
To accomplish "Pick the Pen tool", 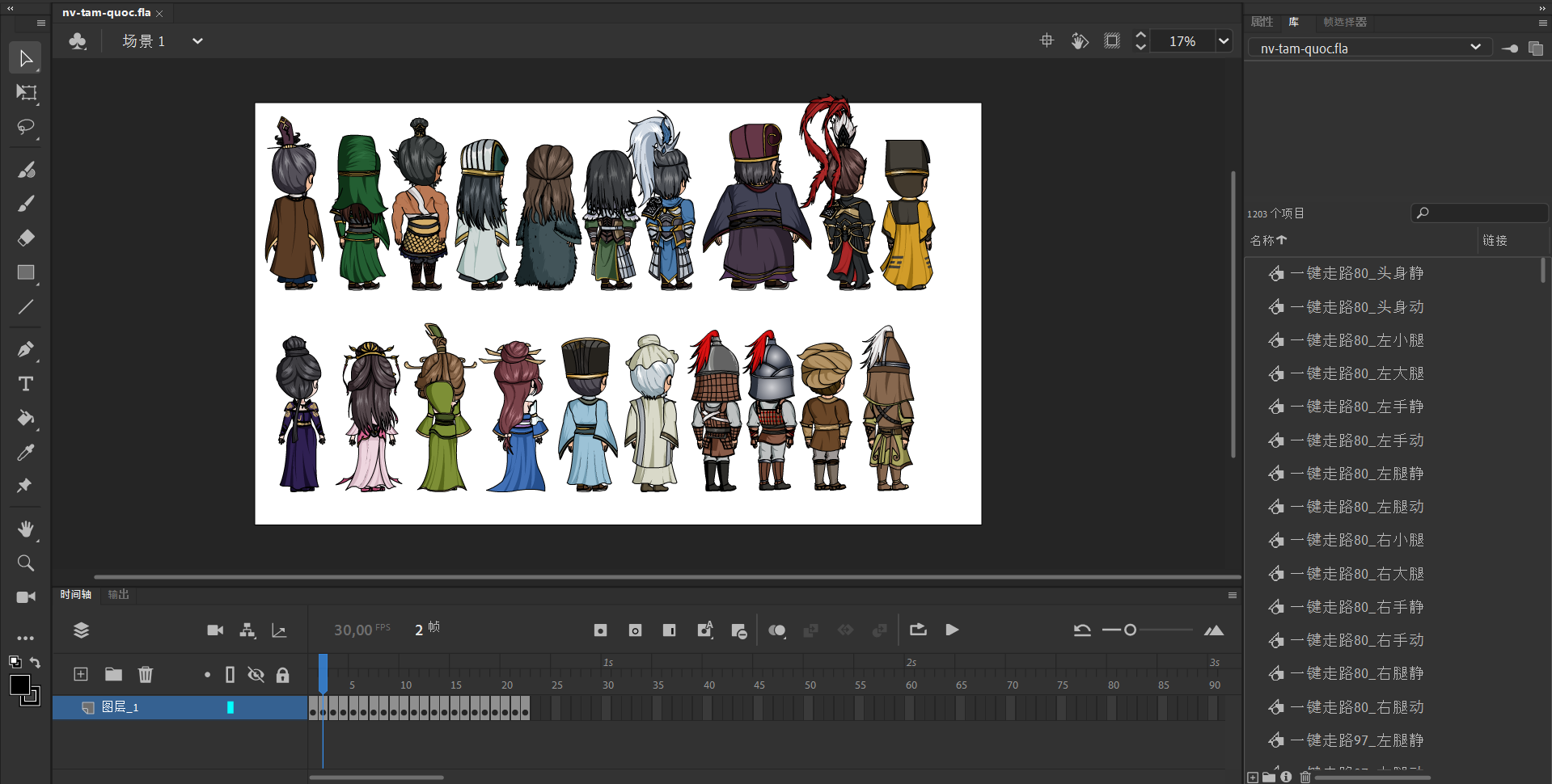I will point(26,350).
